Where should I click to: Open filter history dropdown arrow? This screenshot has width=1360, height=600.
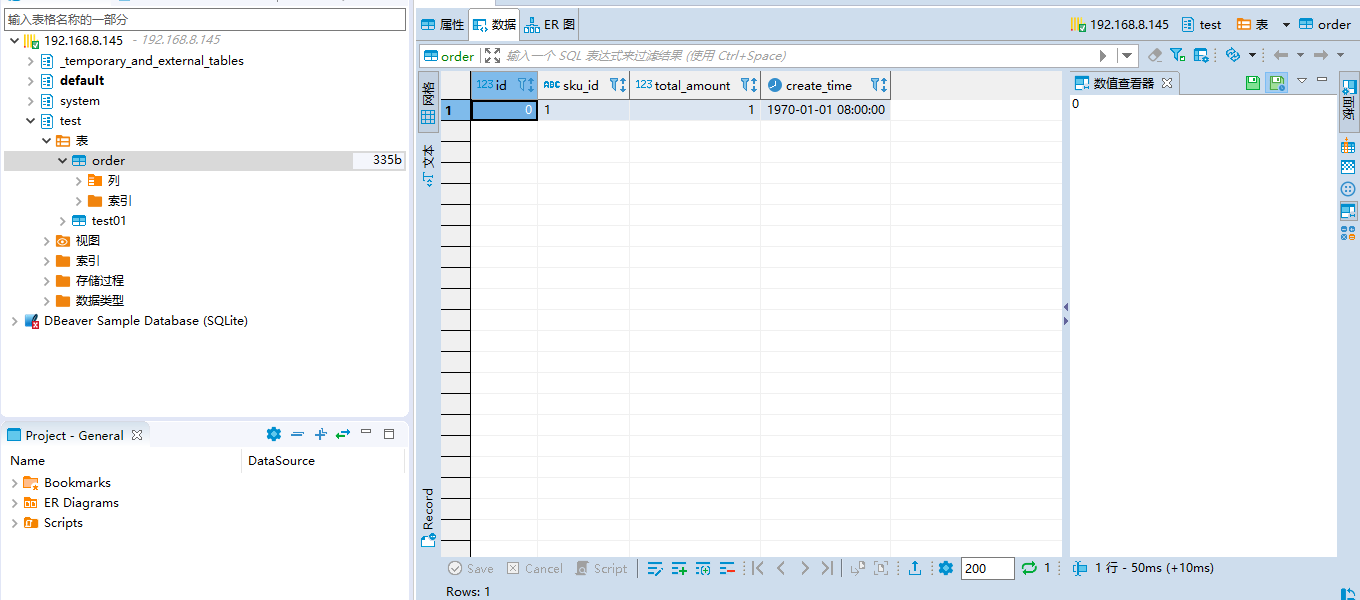tap(1128, 56)
